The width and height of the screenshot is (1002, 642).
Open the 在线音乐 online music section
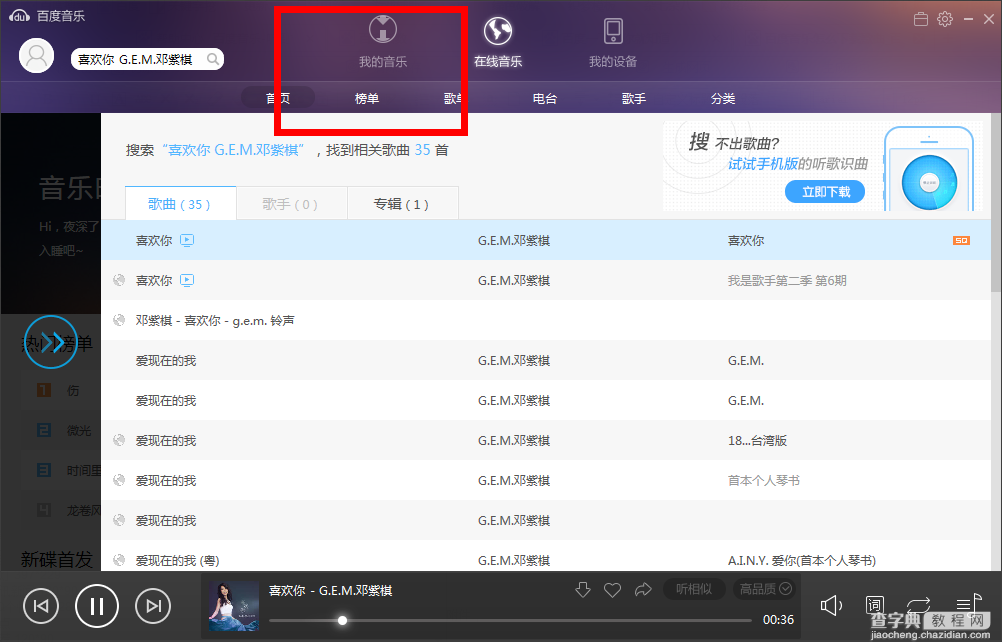click(498, 42)
